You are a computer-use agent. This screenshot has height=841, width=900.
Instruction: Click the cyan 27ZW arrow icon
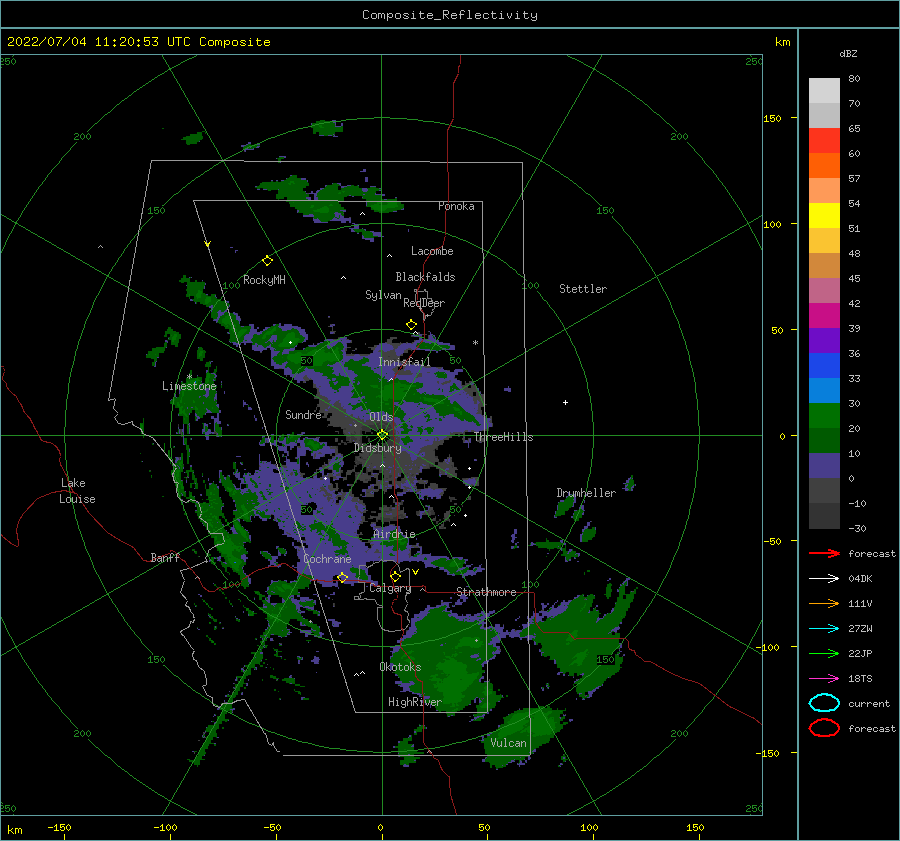[x=824, y=629]
